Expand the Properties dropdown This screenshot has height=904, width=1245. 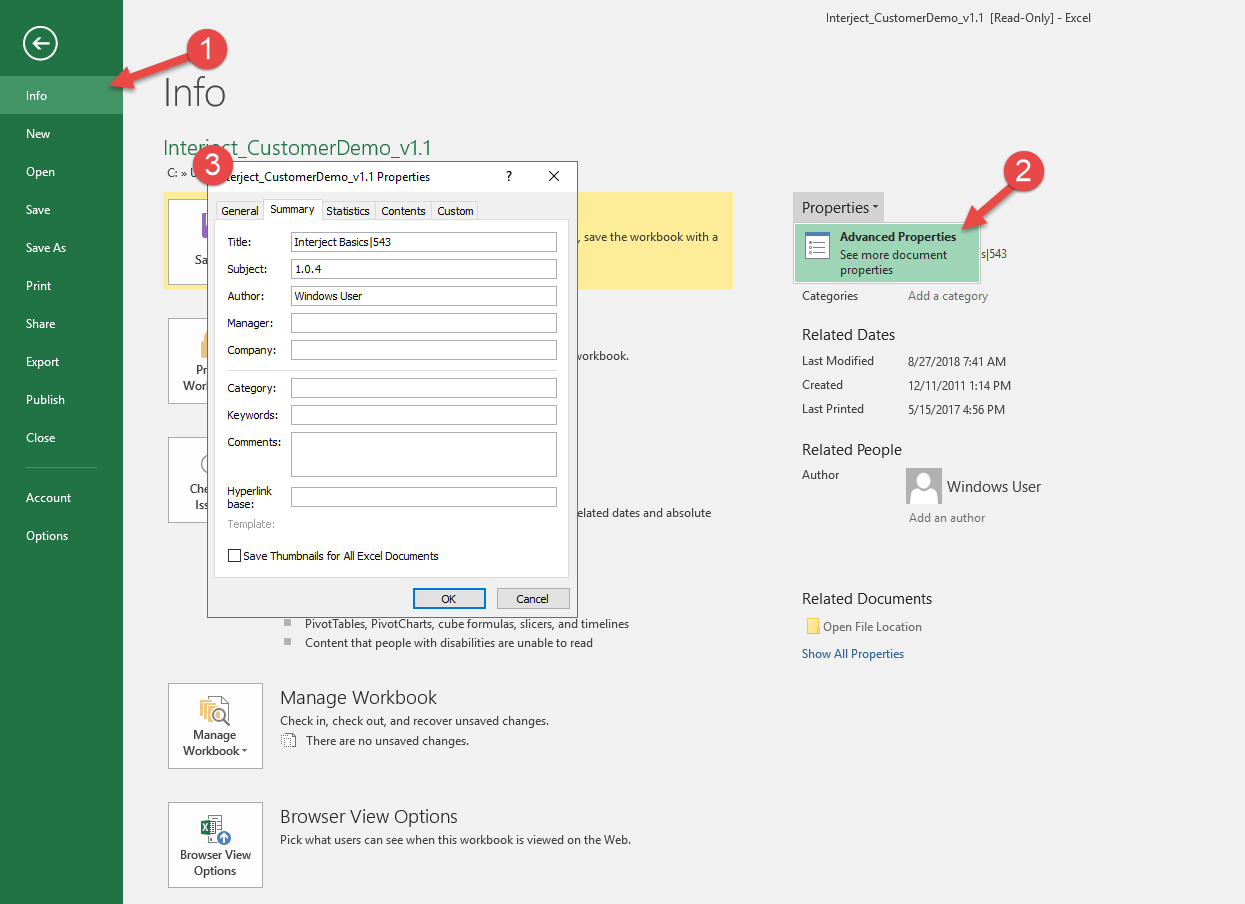coord(839,208)
